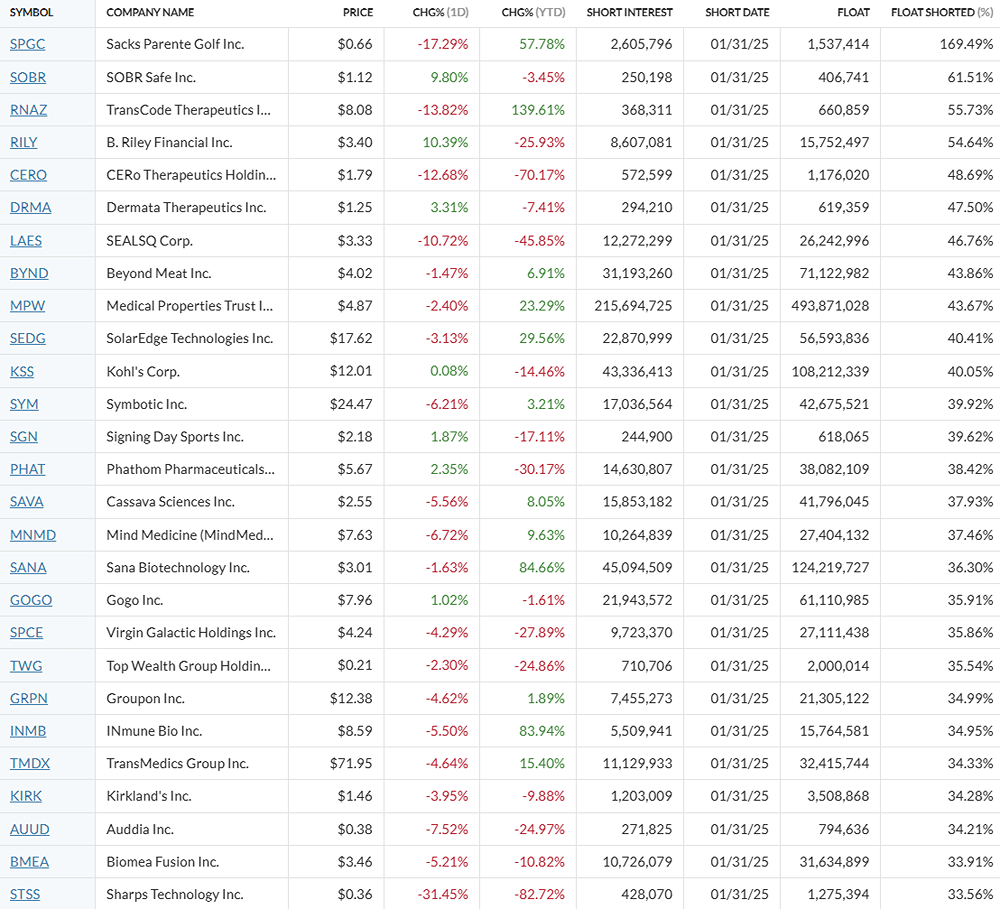Open the KSS ticker link
Image resolution: width=1000 pixels, height=909 pixels.
point(22,371)
